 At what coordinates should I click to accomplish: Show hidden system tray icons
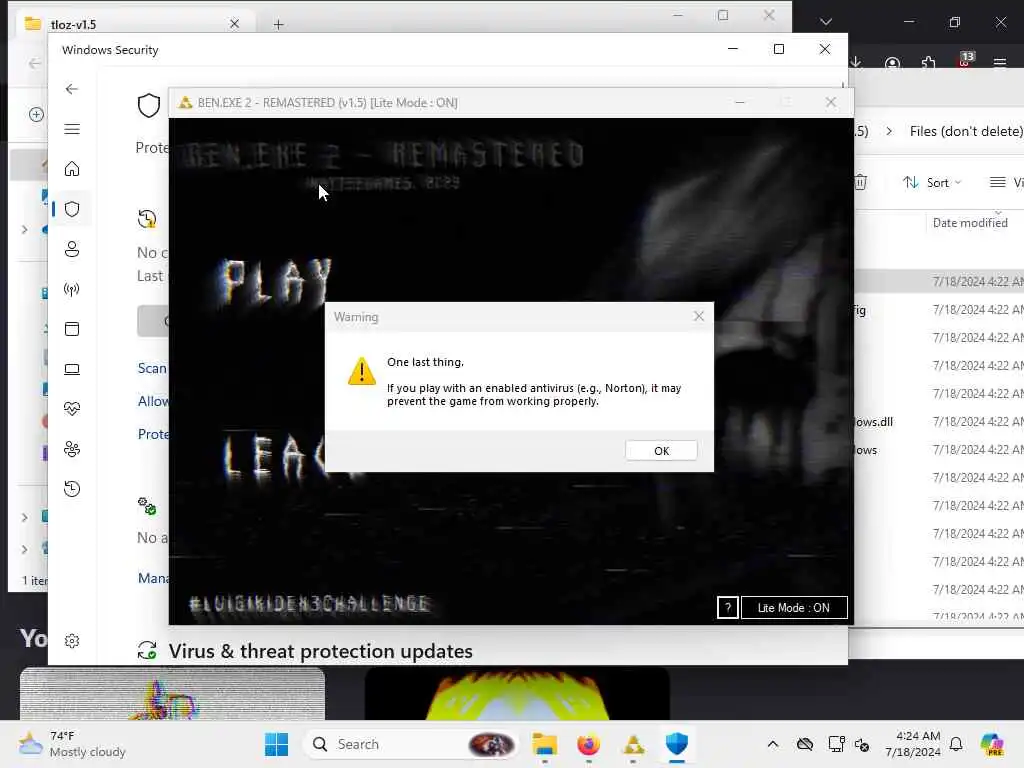point(773,744)
